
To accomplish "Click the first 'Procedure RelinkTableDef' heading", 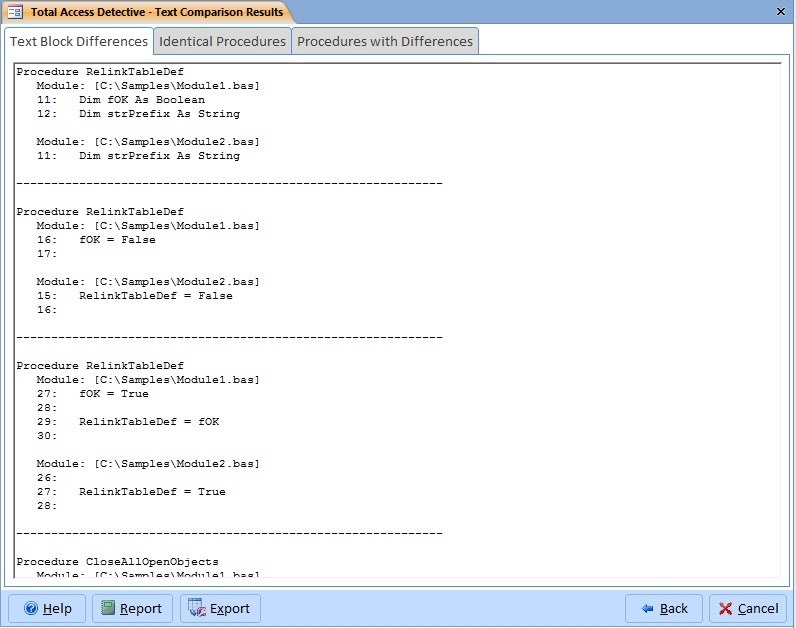I will pyautogui.click(x=100, y=72).
